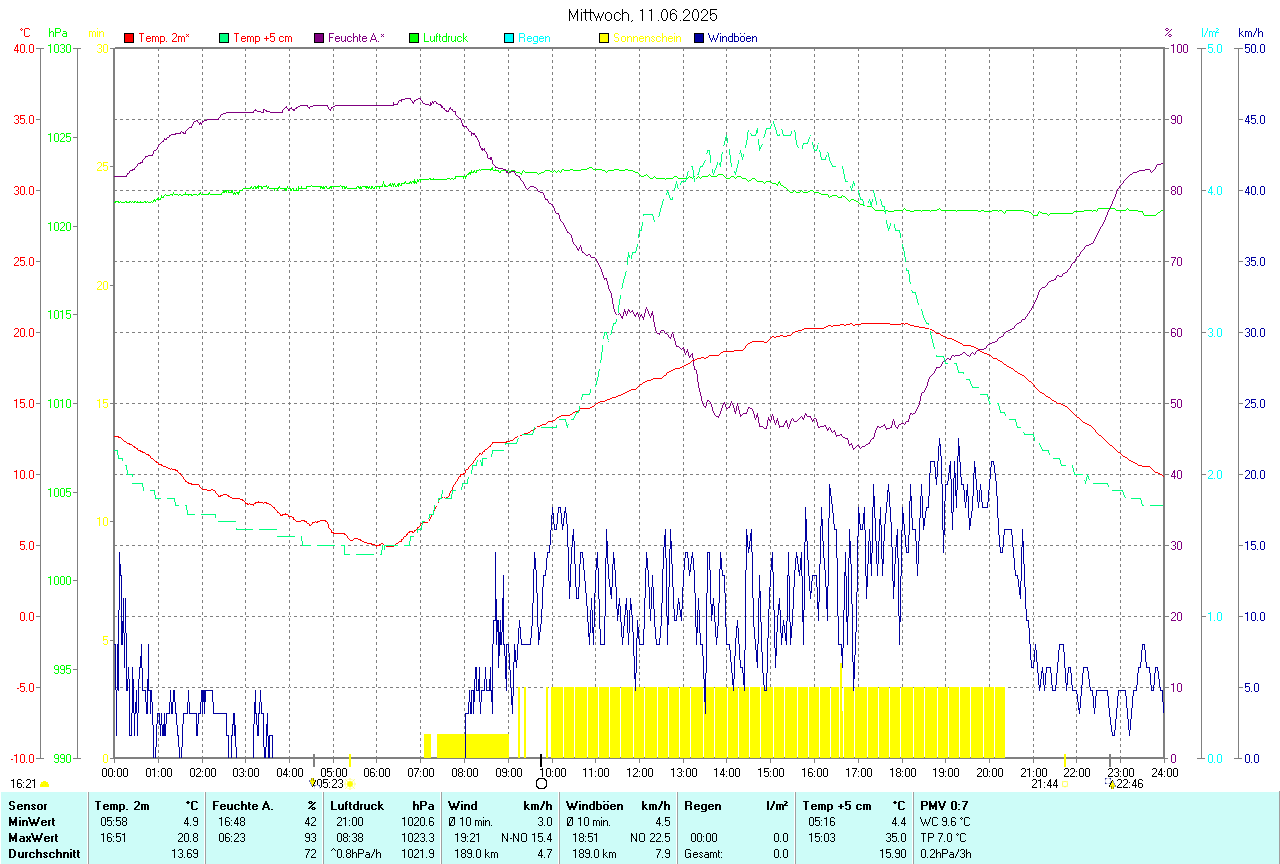
Task: Select the Luftdruck legend label
Action: pyautogui.click(x=445, y=38)
